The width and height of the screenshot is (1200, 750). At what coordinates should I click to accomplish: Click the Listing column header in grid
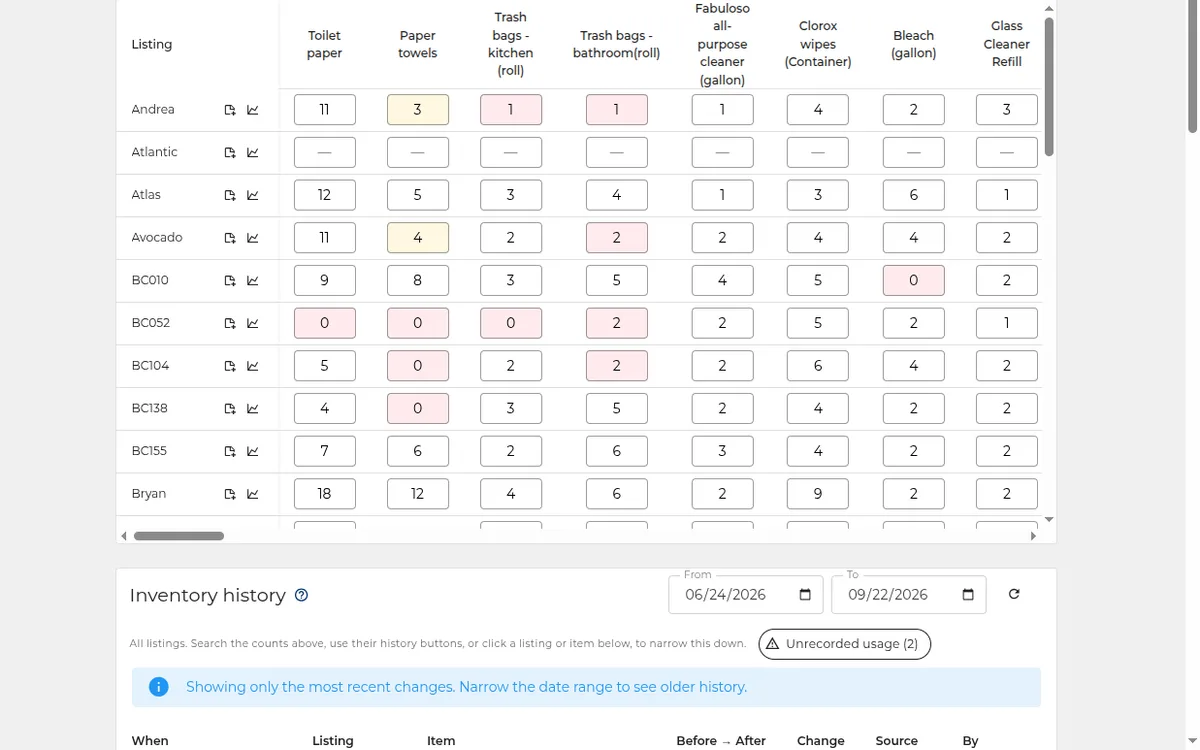pyautogui.click(x=152, y=44)
